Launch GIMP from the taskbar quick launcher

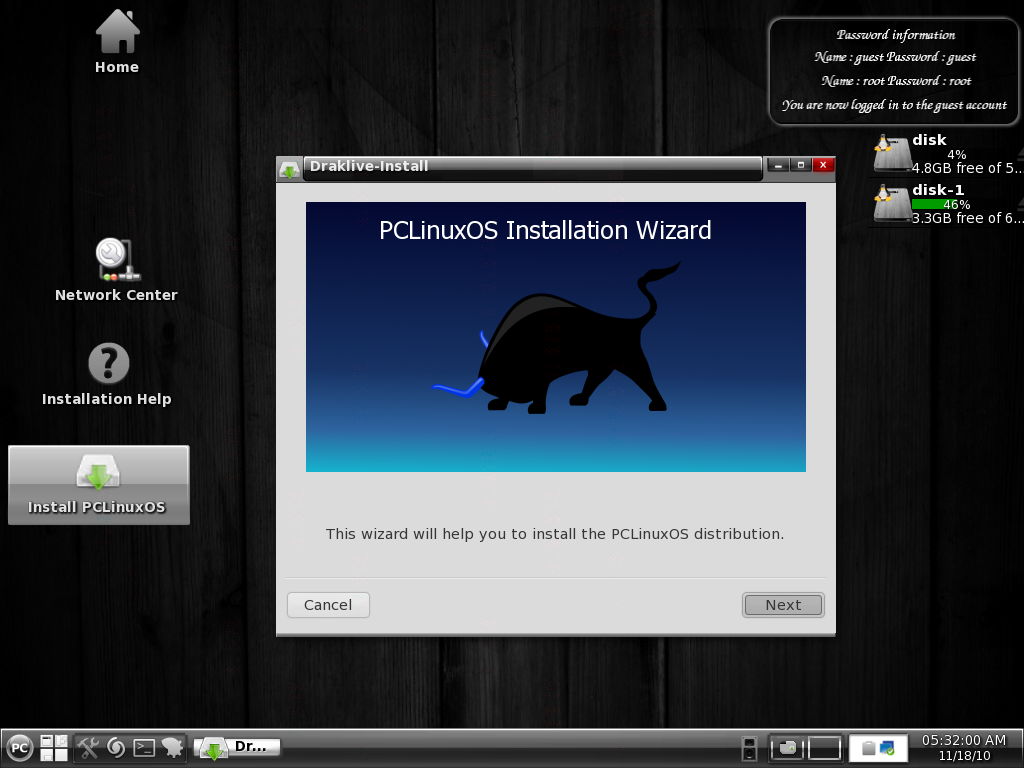tap(172, 747)
